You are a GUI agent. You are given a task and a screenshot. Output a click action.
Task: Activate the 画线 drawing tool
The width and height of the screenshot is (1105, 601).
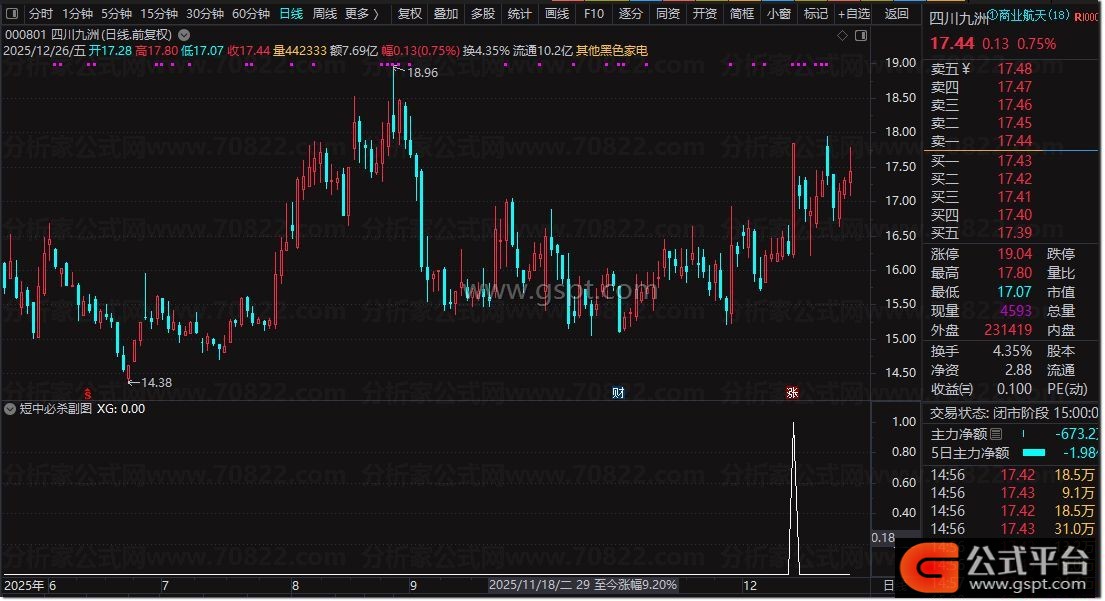(557, 14)
